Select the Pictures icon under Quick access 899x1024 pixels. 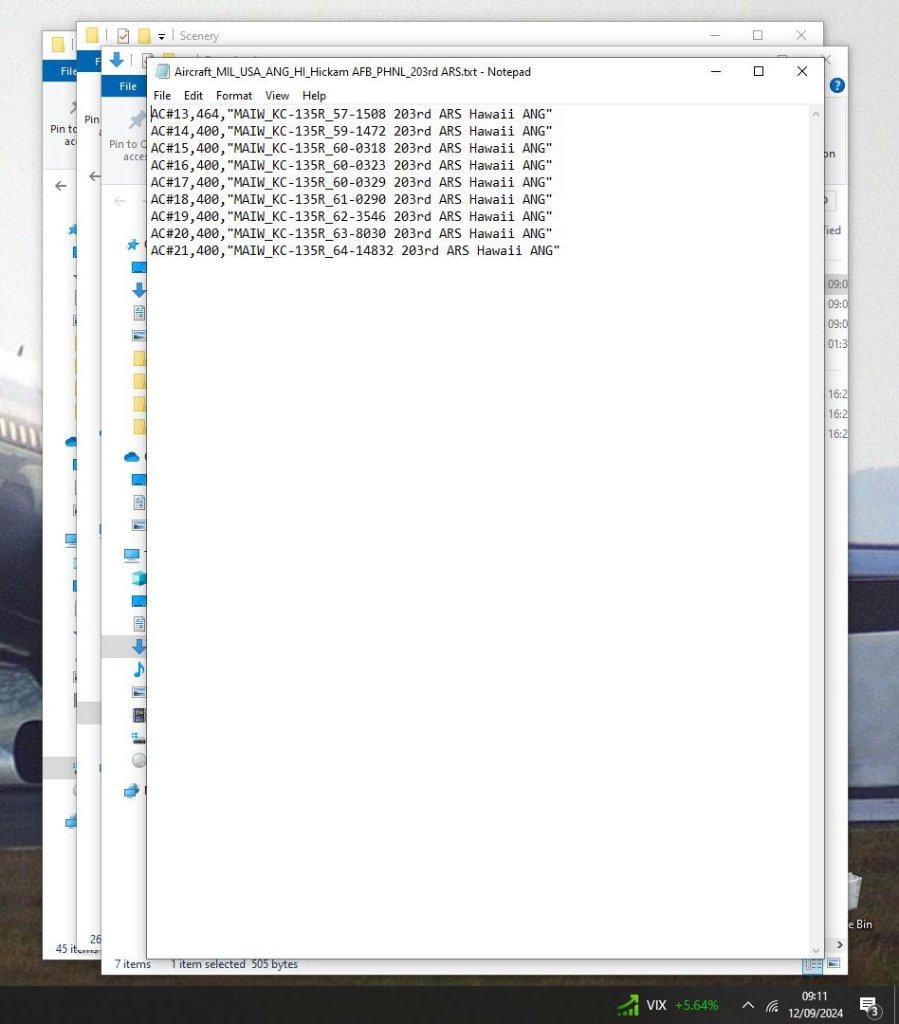[x=139, y=336]
